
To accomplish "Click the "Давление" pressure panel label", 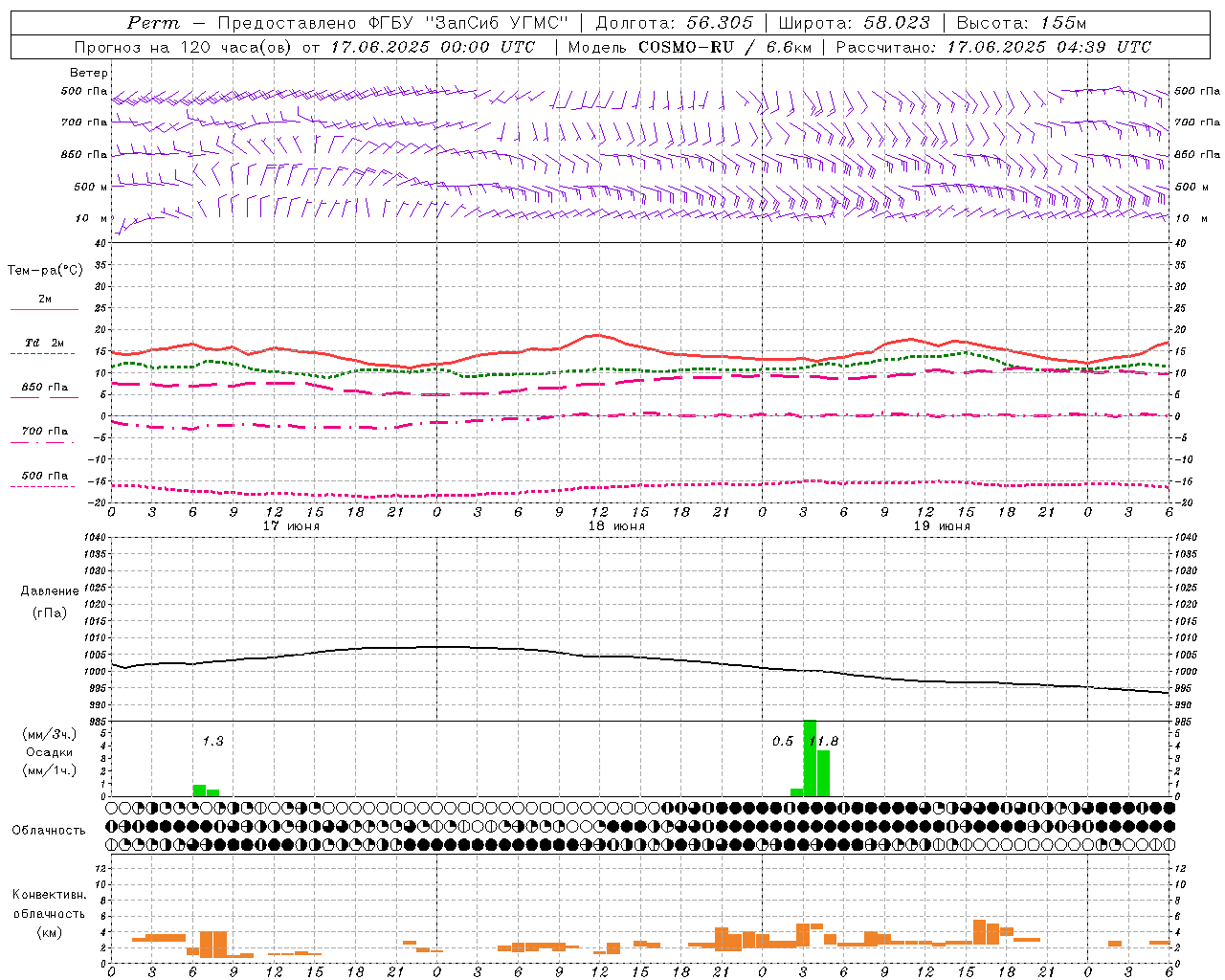I will [x=50, y=591].
